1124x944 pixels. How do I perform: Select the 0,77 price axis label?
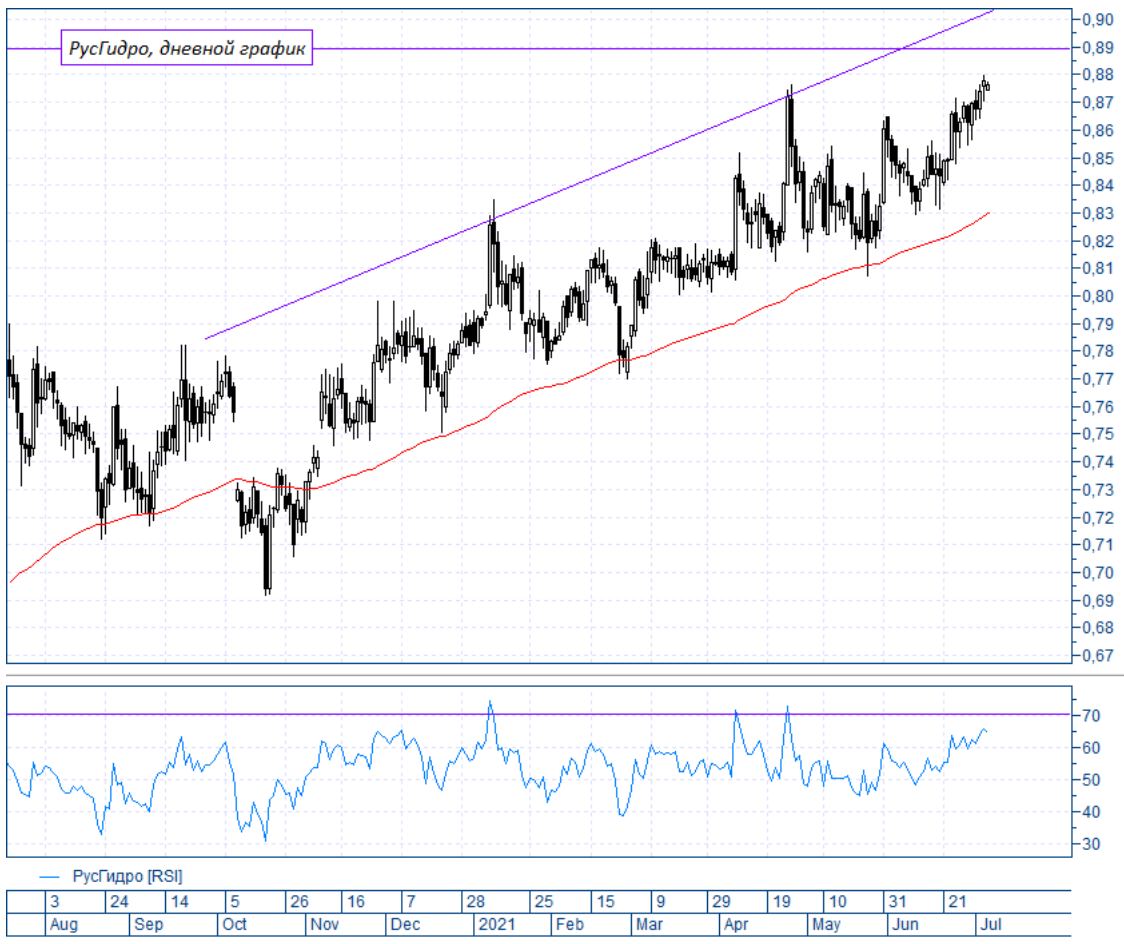[x=1097, y=379]
